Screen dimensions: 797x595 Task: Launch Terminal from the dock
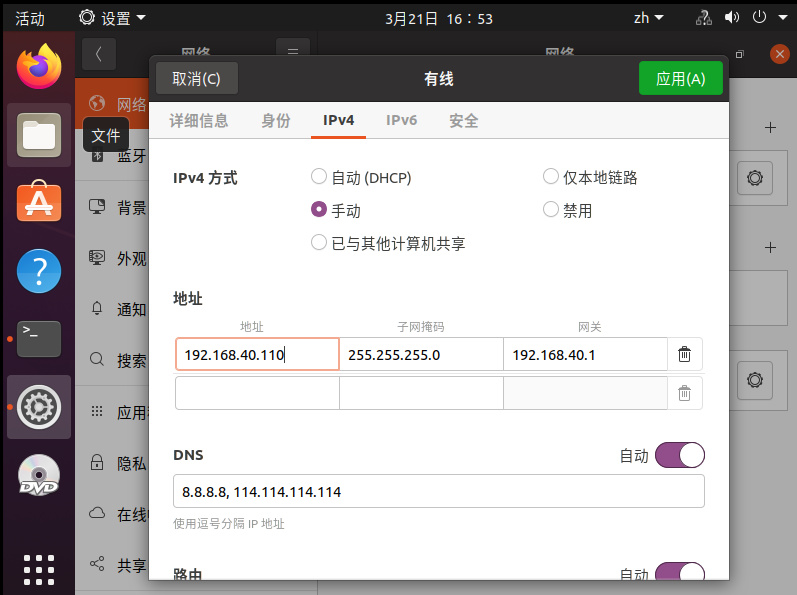[39, 338]
